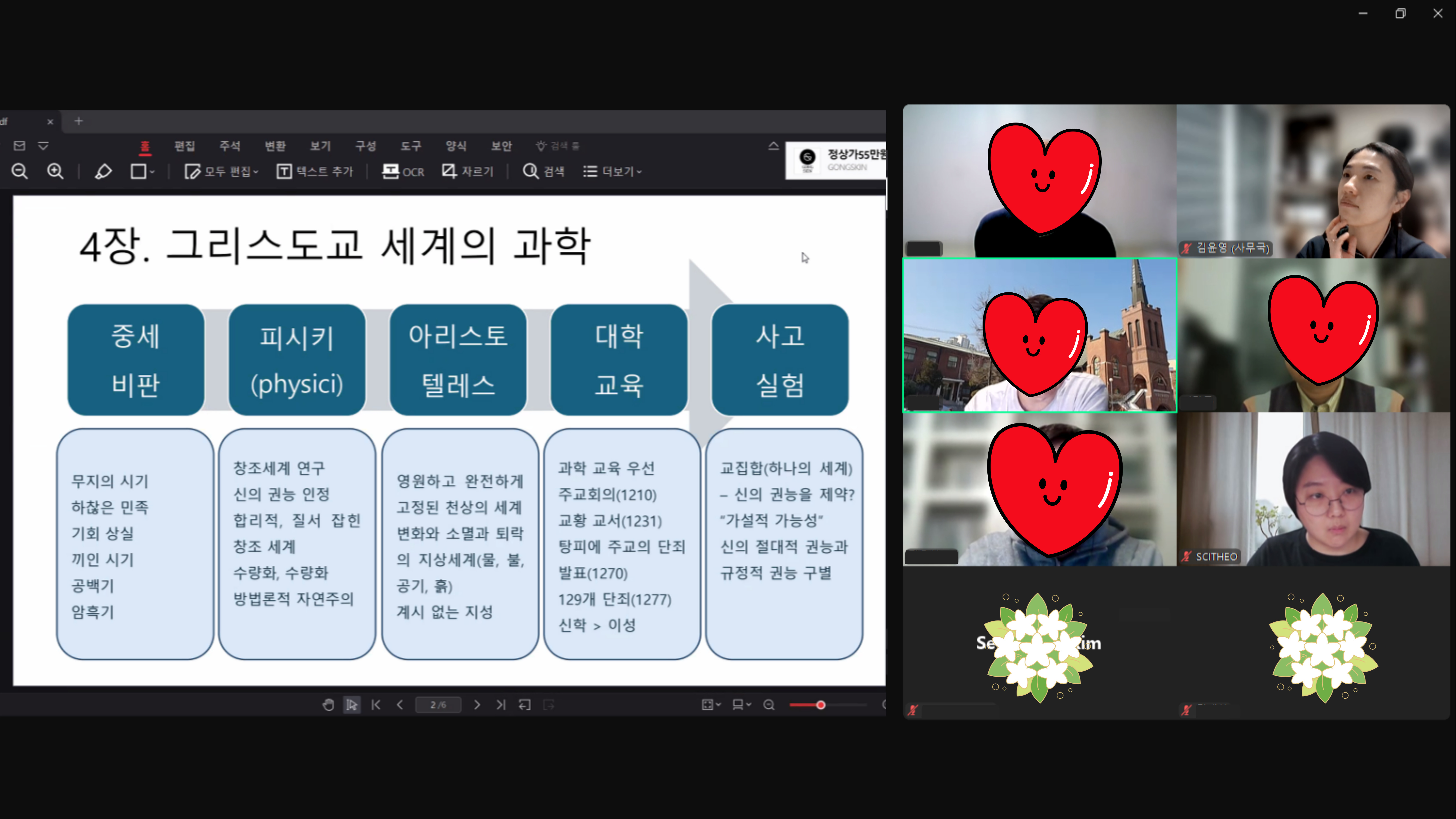The image size is (1456, 819).
Task: Click the muted mic icon on SCITHEO tile
Action: tap(1186, 557)
